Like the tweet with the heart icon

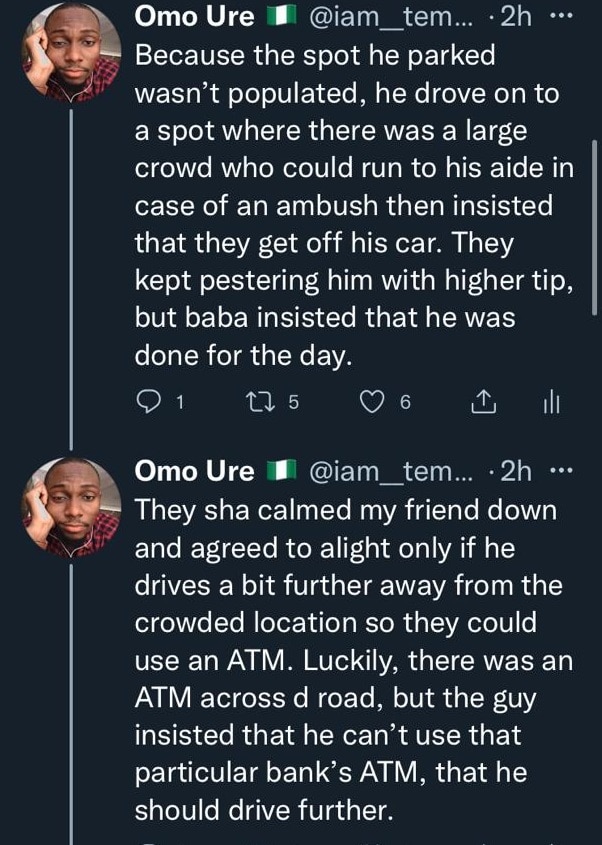coord(371,402)
